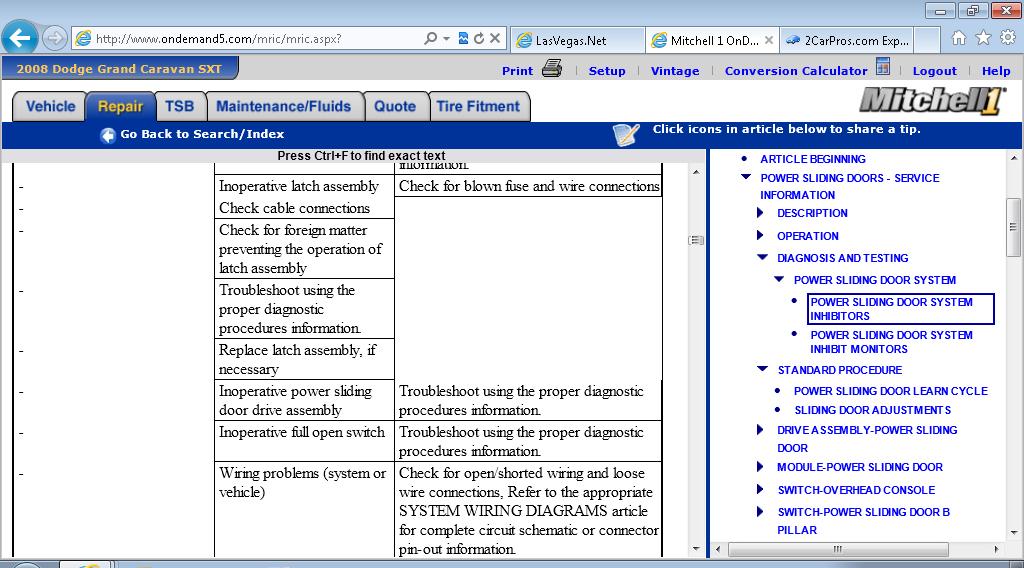Select the Quote tab
Screen dimensions: 1024x568
tap(395, 106)
